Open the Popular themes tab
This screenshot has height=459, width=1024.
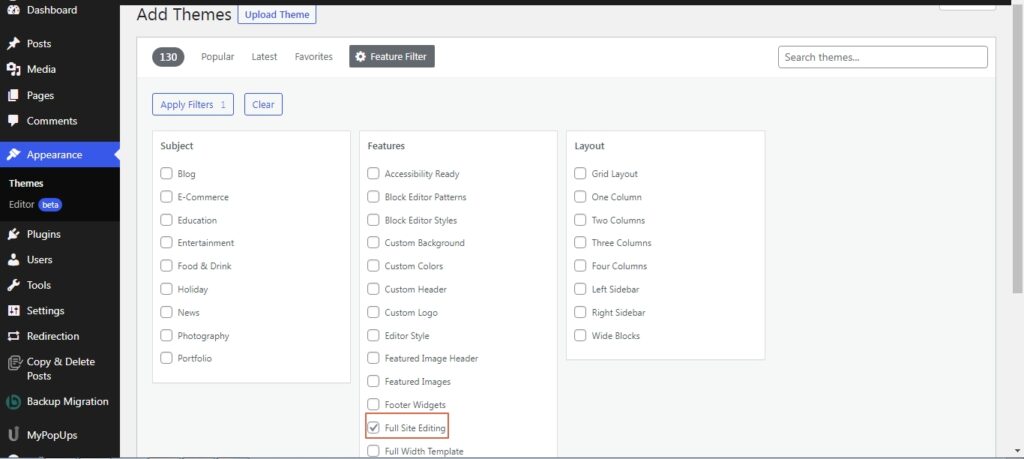tap(217, 57)
